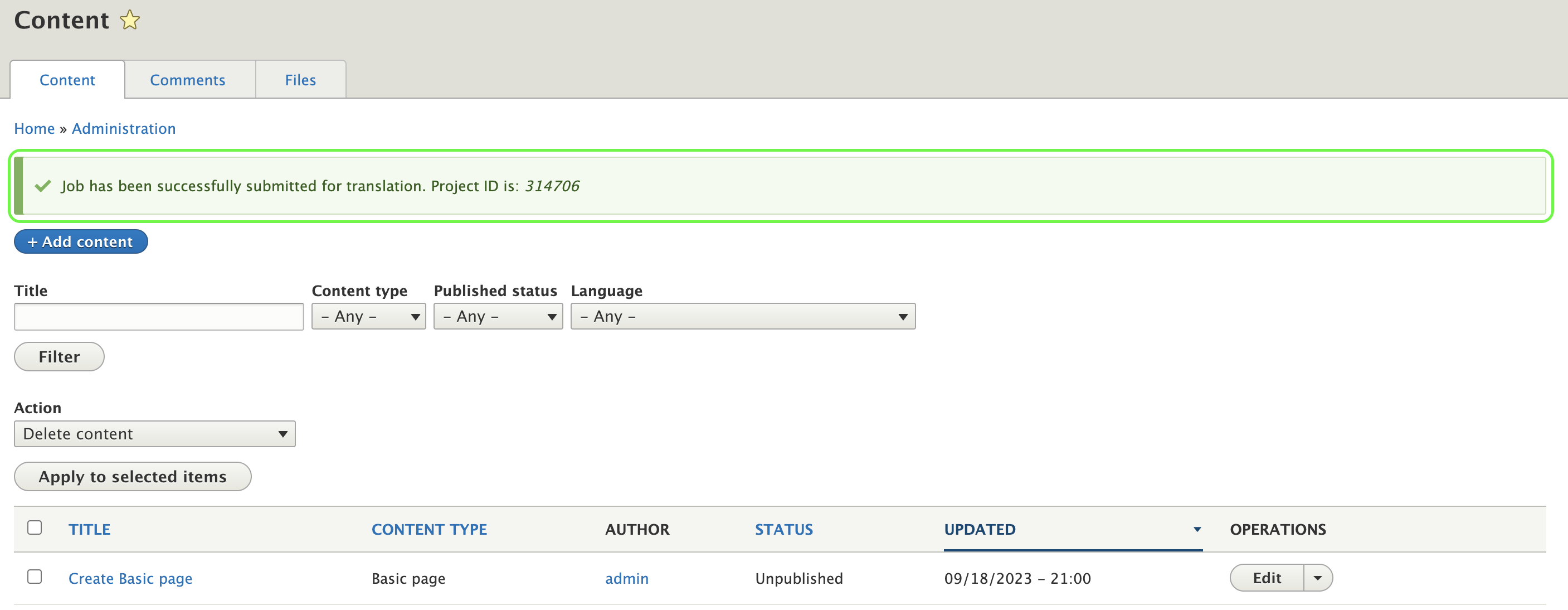Click the green checkmark status icon
Viewport: 1568px width, 610px height.
point(42,186)
